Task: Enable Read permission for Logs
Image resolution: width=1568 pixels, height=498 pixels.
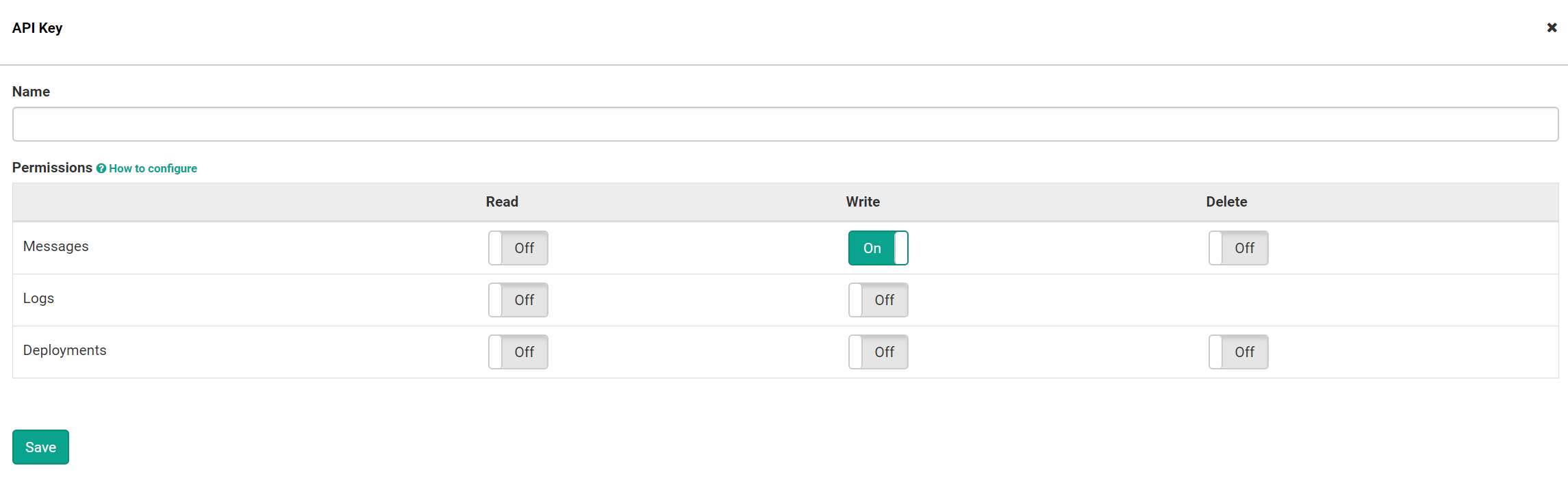Action: click(518, 300)
